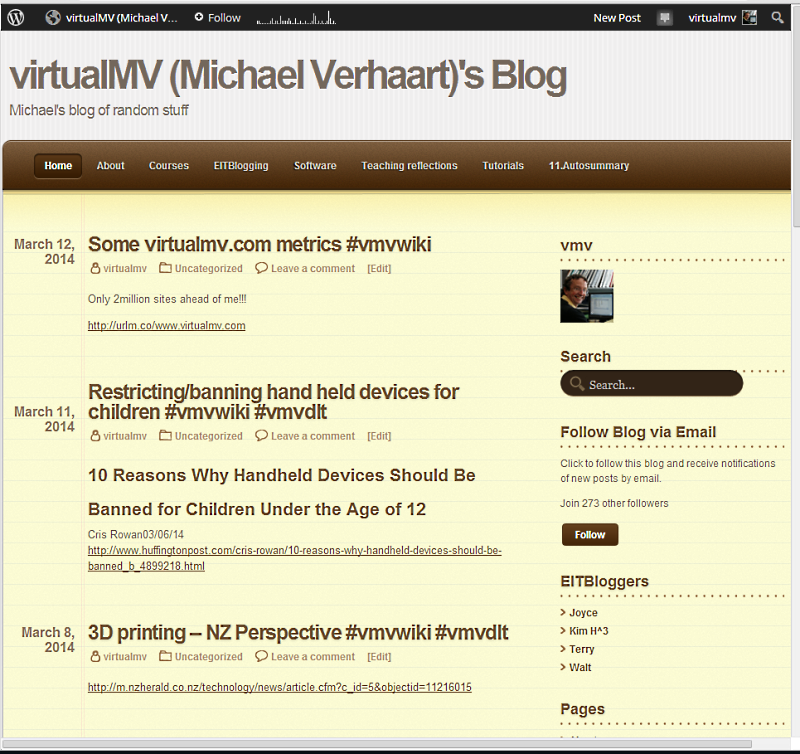This screenshot has width=800, height=754.
Task: Click the March 12, 2014 post date
Action: pos(44,252)
